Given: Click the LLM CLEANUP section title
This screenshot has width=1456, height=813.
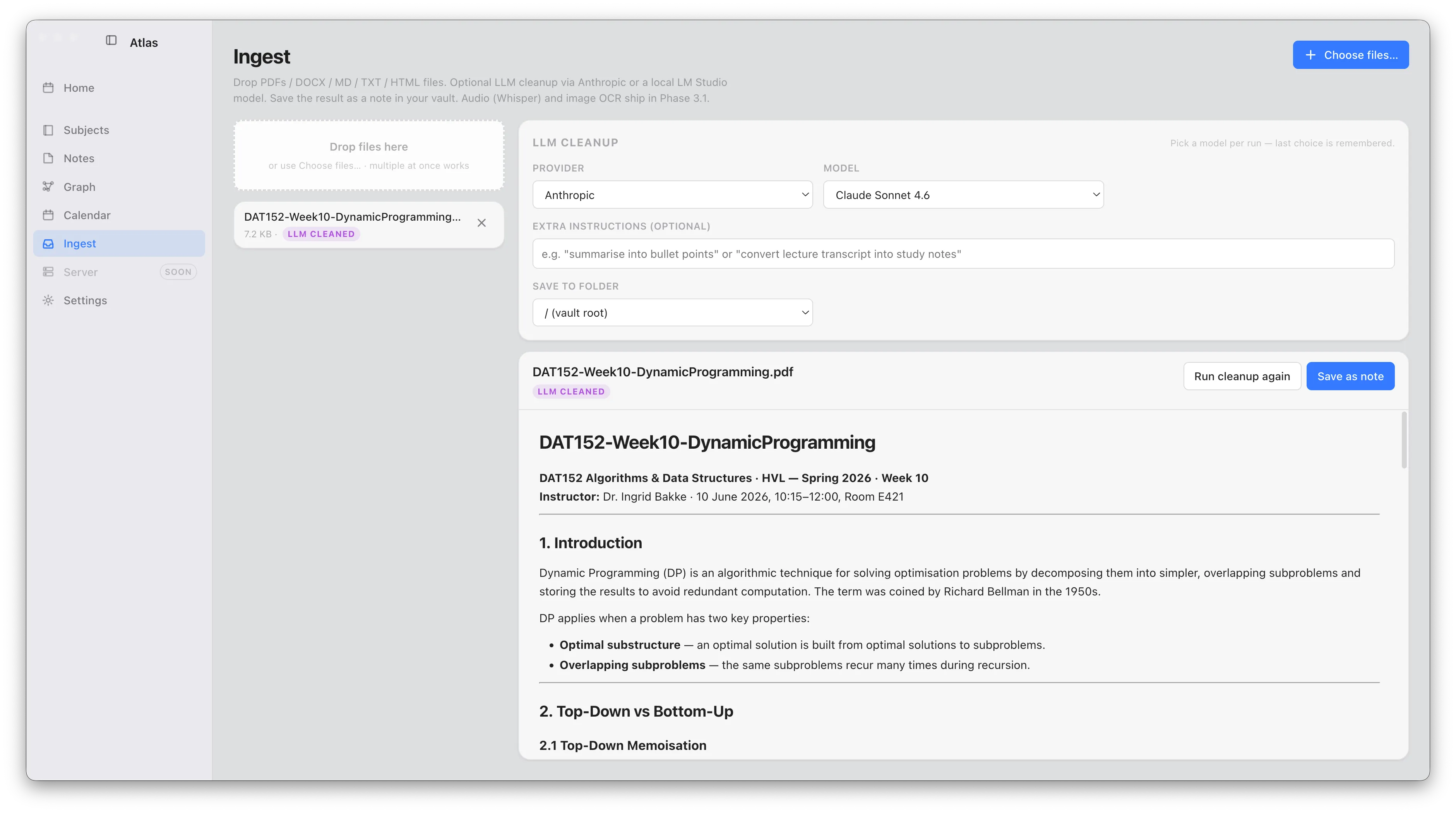Looking at the screenshot, I should 575,142.
